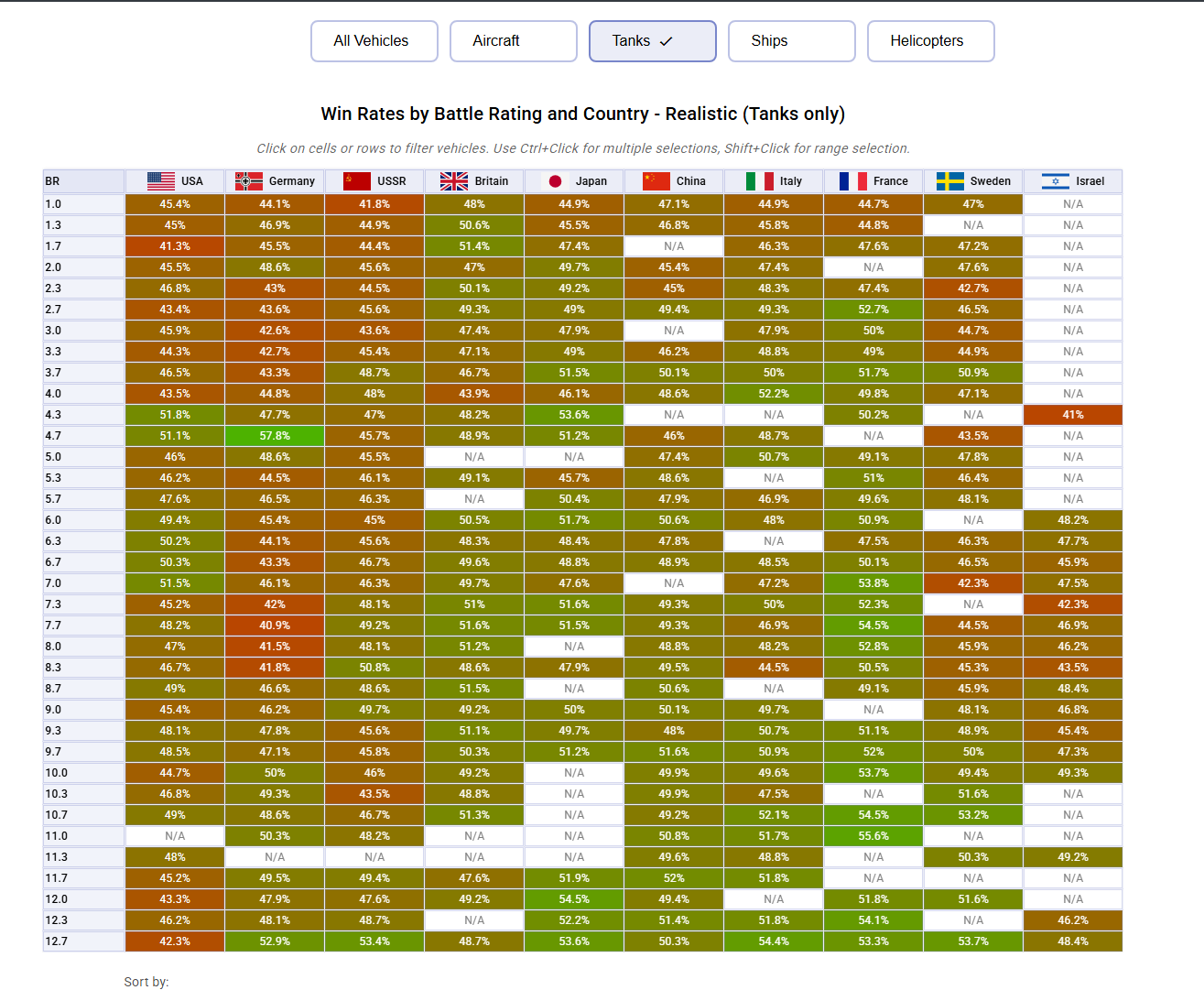1204x990 pixels.
Task: Select France's 52.7% cell at BR 2.7
Action: coord(873,310)
